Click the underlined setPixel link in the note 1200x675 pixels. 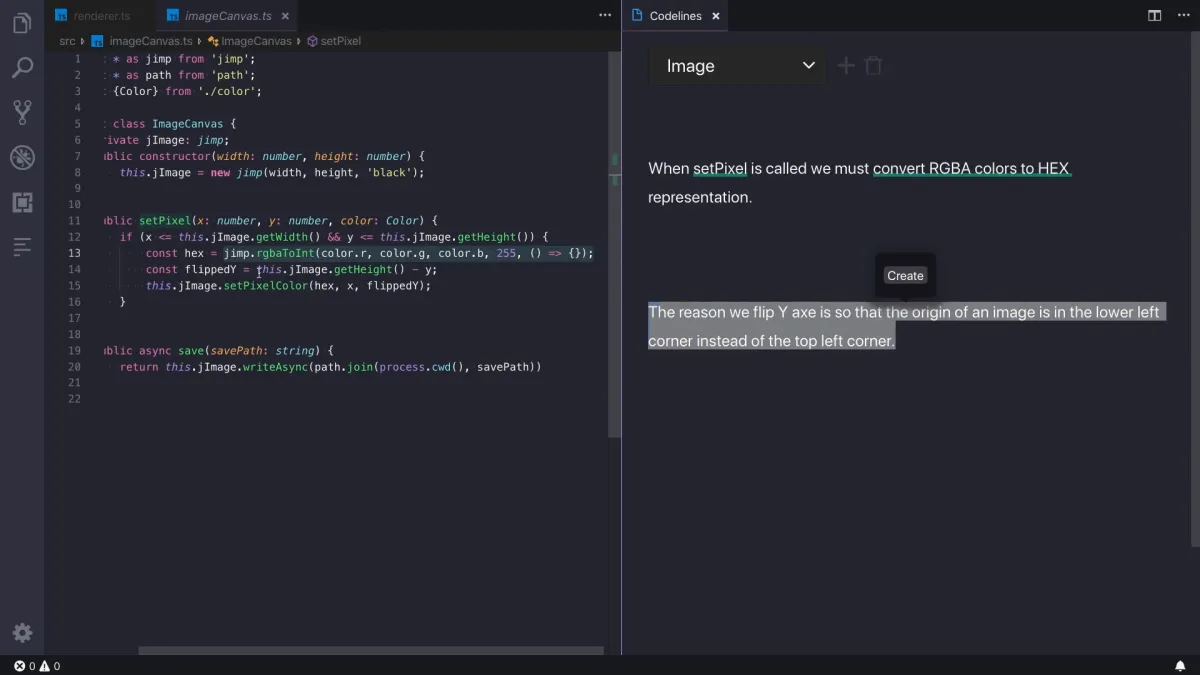click(x=720, y=168)
